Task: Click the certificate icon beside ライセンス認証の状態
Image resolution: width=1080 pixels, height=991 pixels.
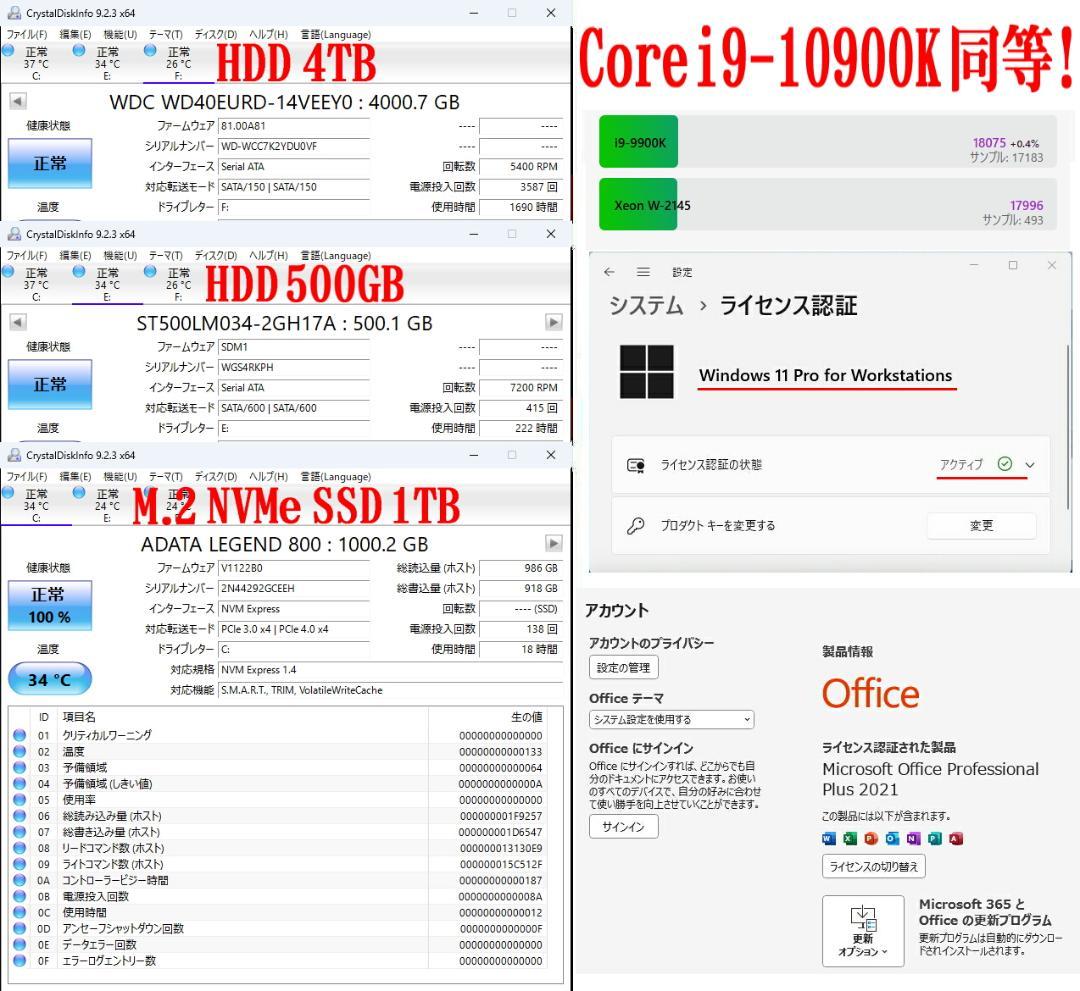Action: tap(635, 466)
